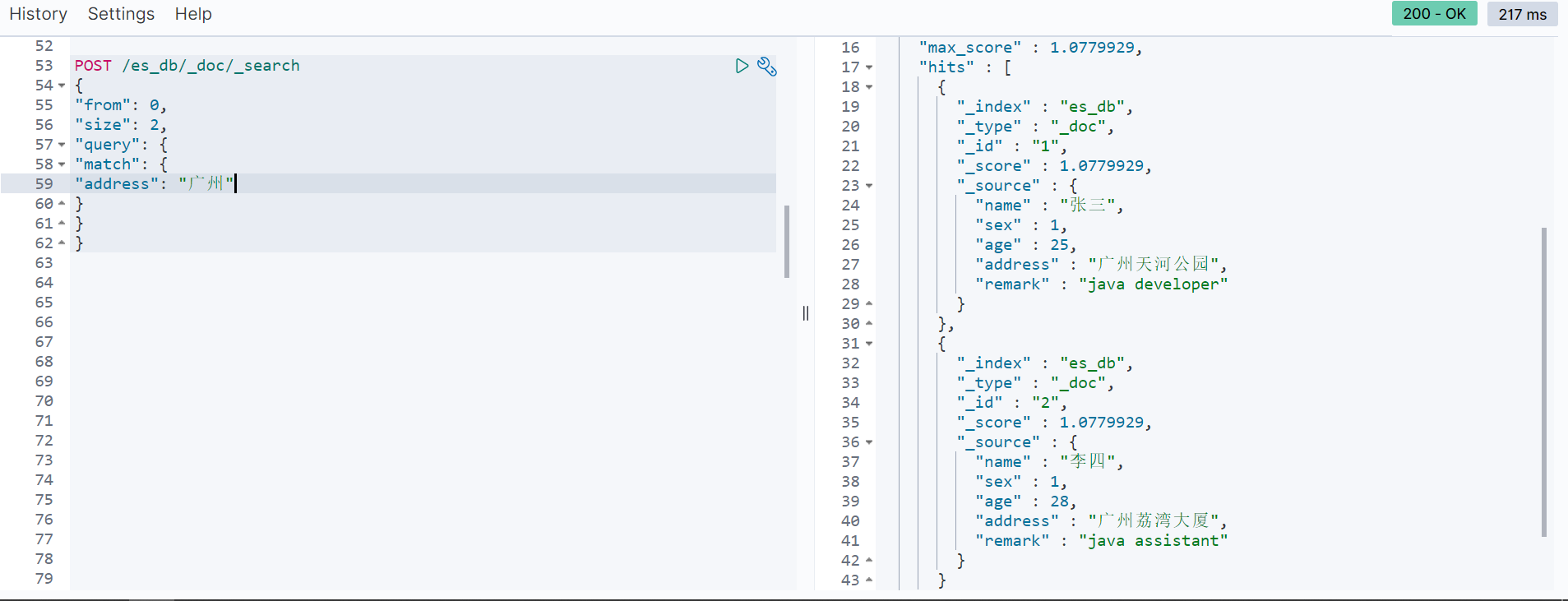The image size is (1568, 601).
Task: Collapse the match block at editor line 58
Action: [62, 164]
